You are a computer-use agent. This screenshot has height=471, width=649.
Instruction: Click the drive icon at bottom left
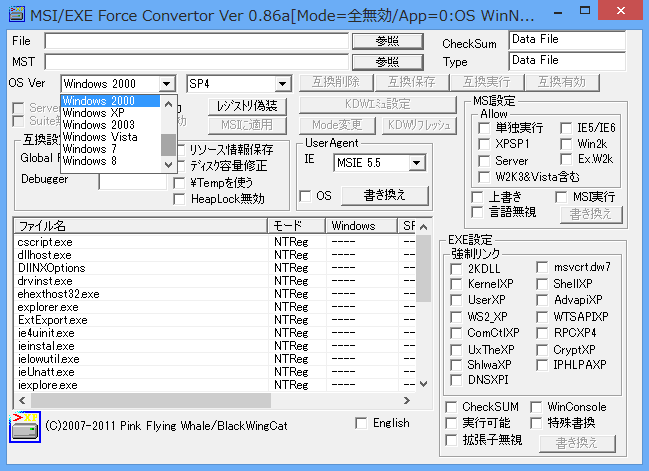[x=25, y=427]
